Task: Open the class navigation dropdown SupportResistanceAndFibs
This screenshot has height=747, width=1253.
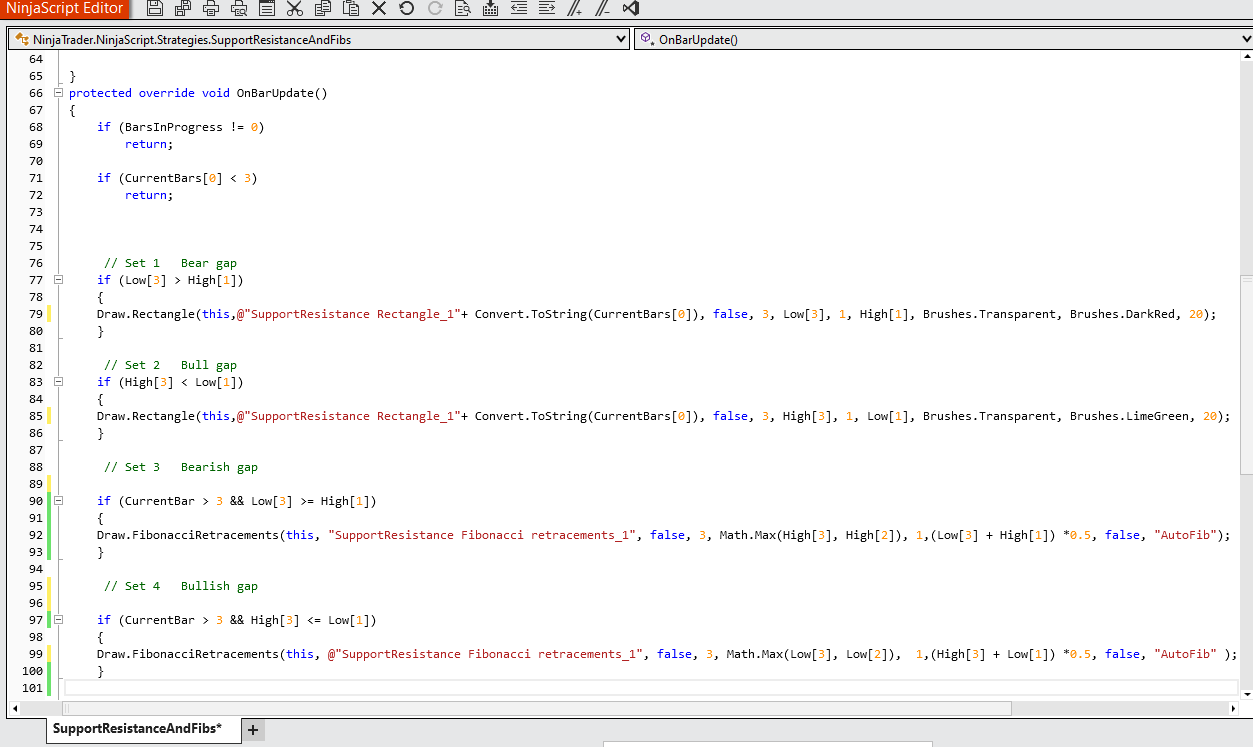Action: pos(319,40)
